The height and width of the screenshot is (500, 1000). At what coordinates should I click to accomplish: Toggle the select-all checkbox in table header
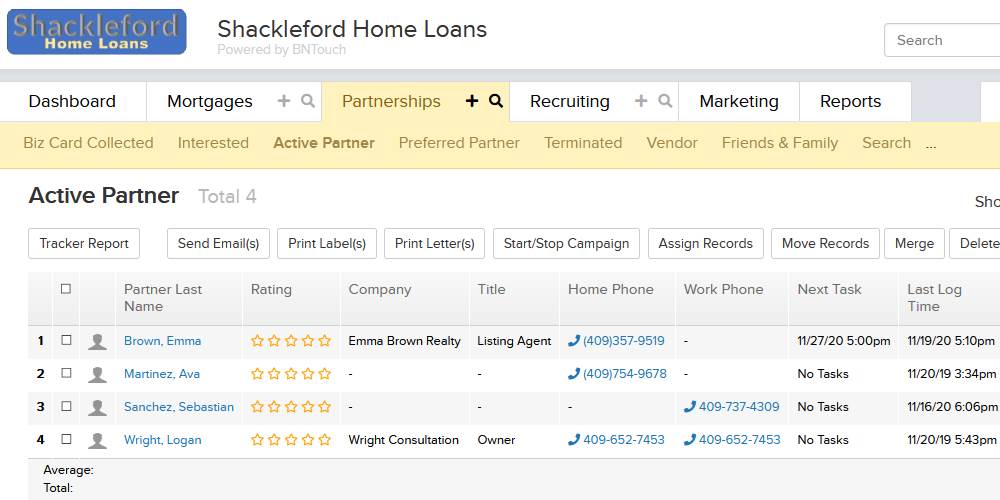(66, 289)
